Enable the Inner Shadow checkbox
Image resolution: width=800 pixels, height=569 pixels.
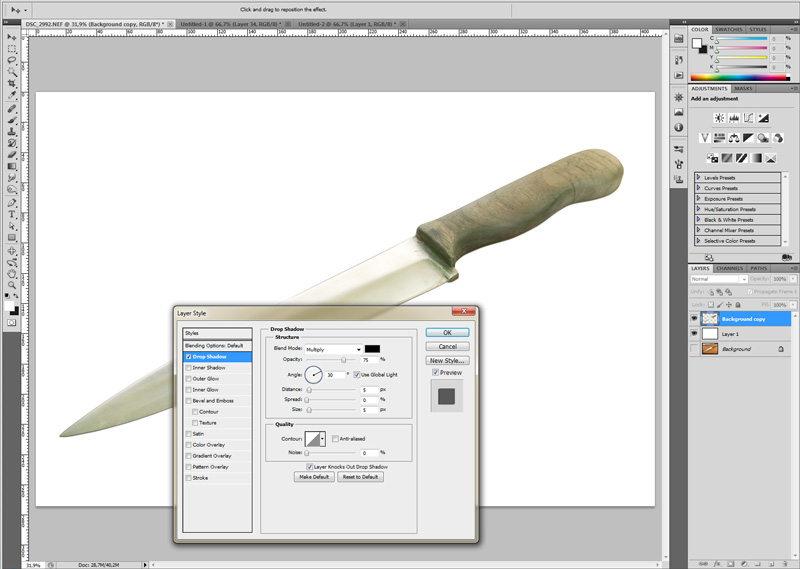click(189, 367)
